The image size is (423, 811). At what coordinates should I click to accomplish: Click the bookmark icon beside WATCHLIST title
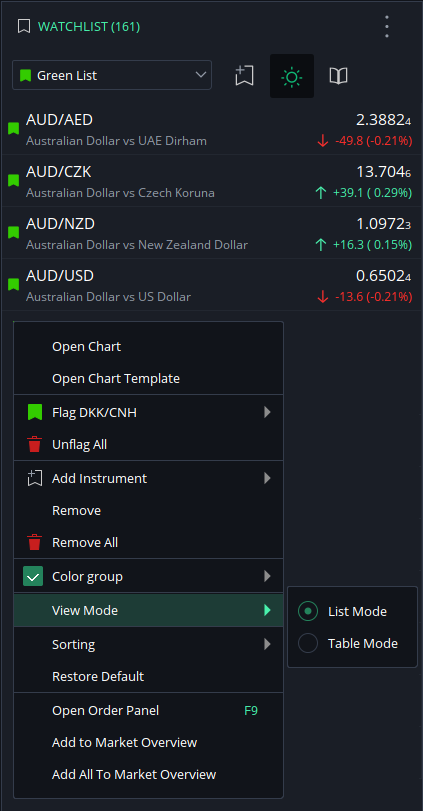click(23, 26)
